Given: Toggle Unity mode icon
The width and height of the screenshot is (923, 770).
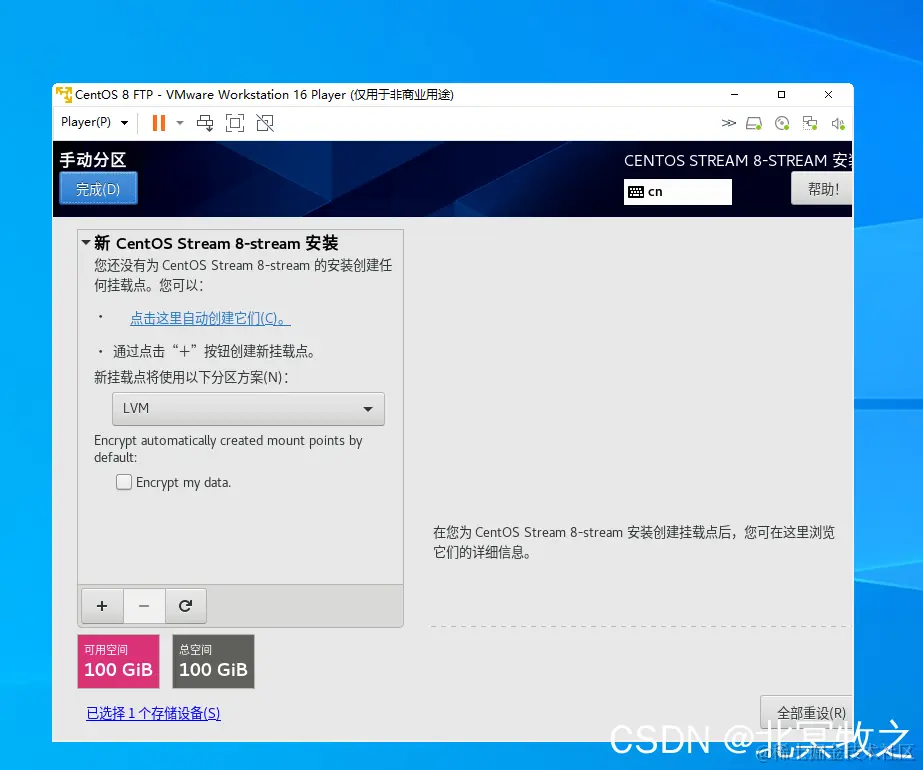Looking at the screenshot, I should (265, 123).
